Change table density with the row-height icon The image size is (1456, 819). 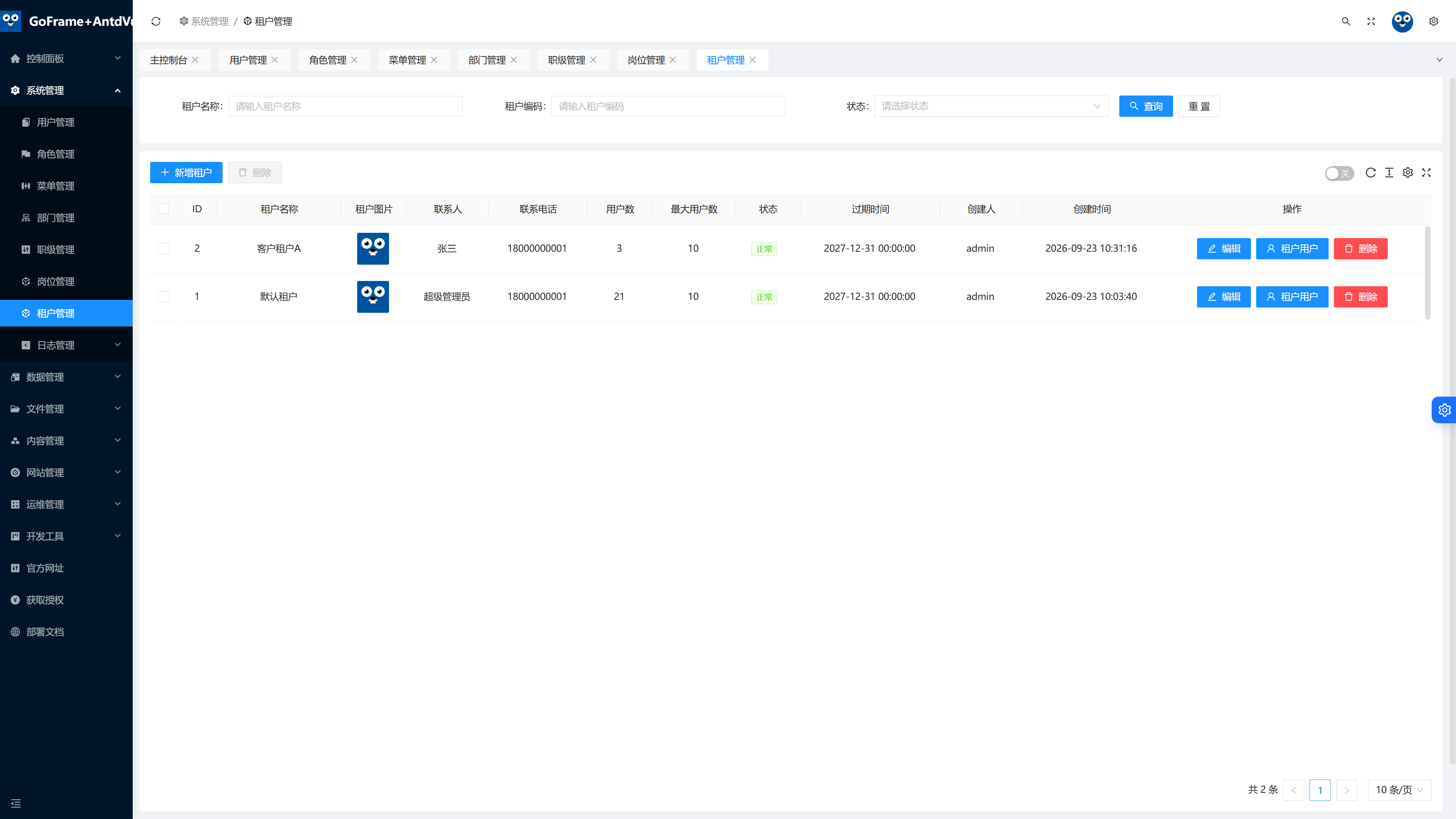[x=1389, y=173]
